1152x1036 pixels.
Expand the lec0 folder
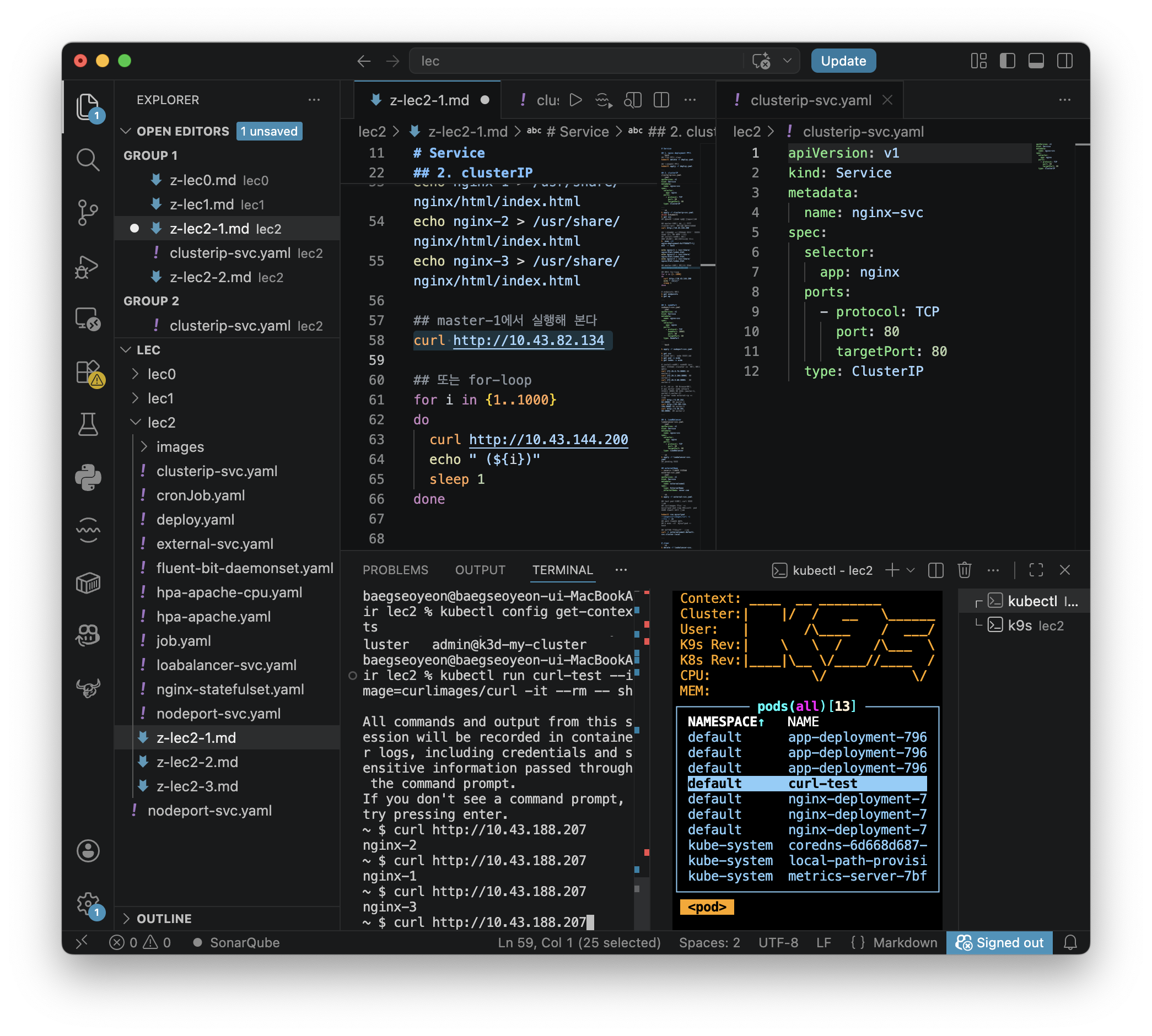(161, 374)
